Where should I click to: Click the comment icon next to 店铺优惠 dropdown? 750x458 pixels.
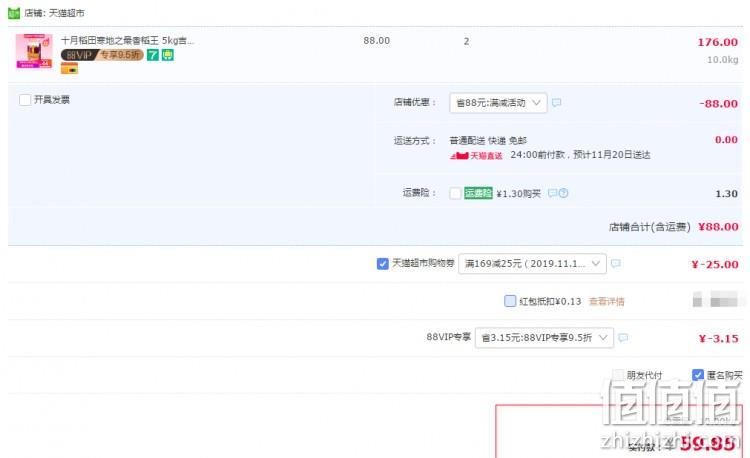coord(556,102)
